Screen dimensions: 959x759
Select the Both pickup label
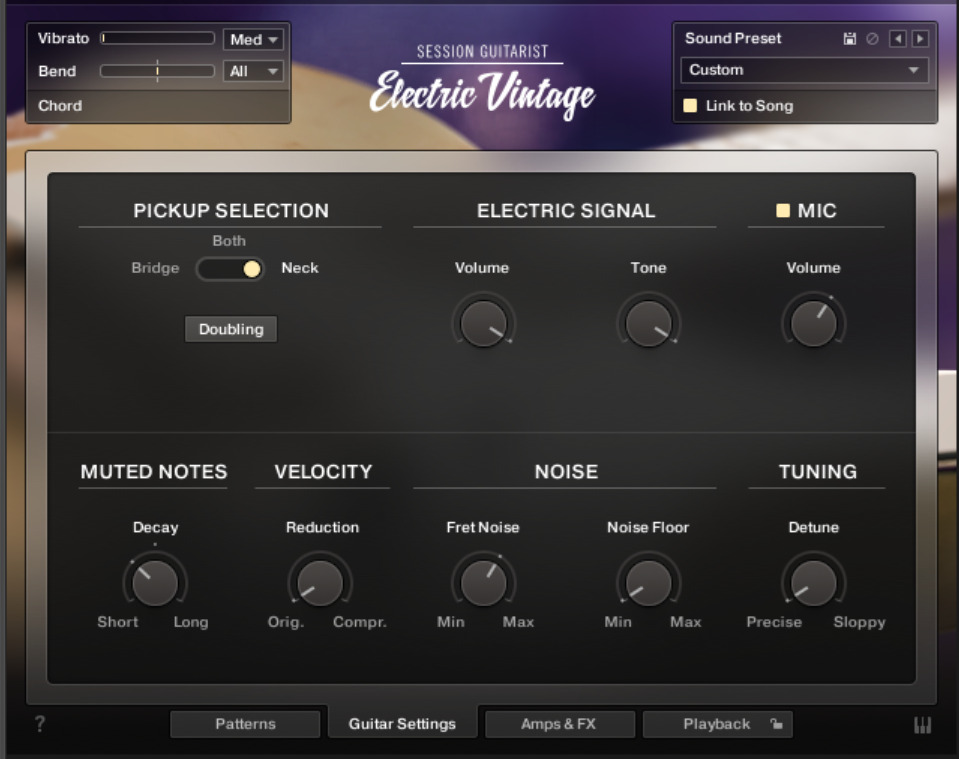[229, 241]
